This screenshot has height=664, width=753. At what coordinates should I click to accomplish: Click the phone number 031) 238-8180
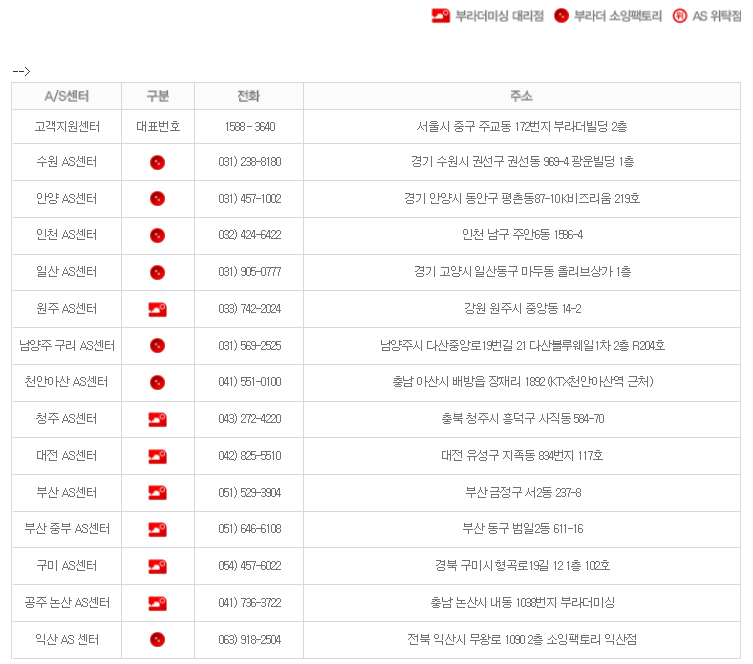(x=250, y=162)
